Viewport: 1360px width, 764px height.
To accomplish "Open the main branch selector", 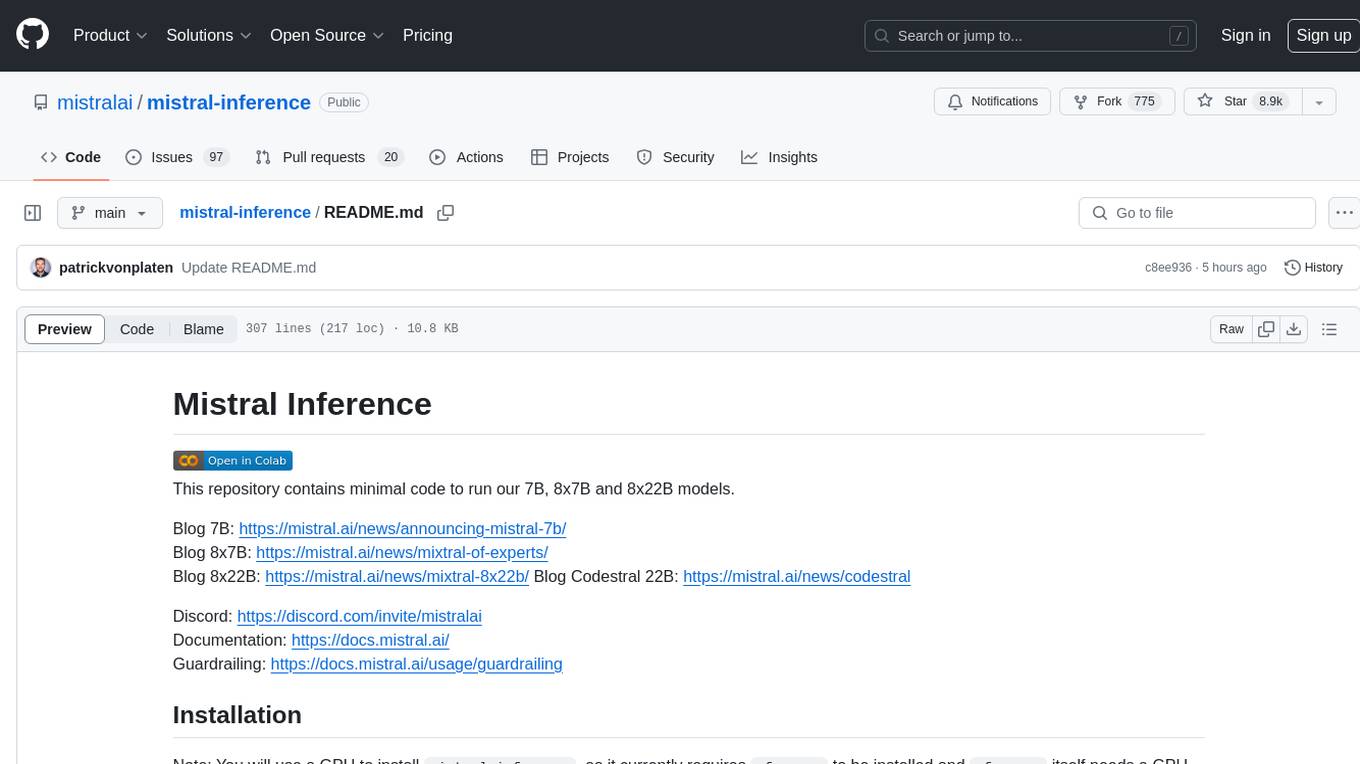I will 110,213.
